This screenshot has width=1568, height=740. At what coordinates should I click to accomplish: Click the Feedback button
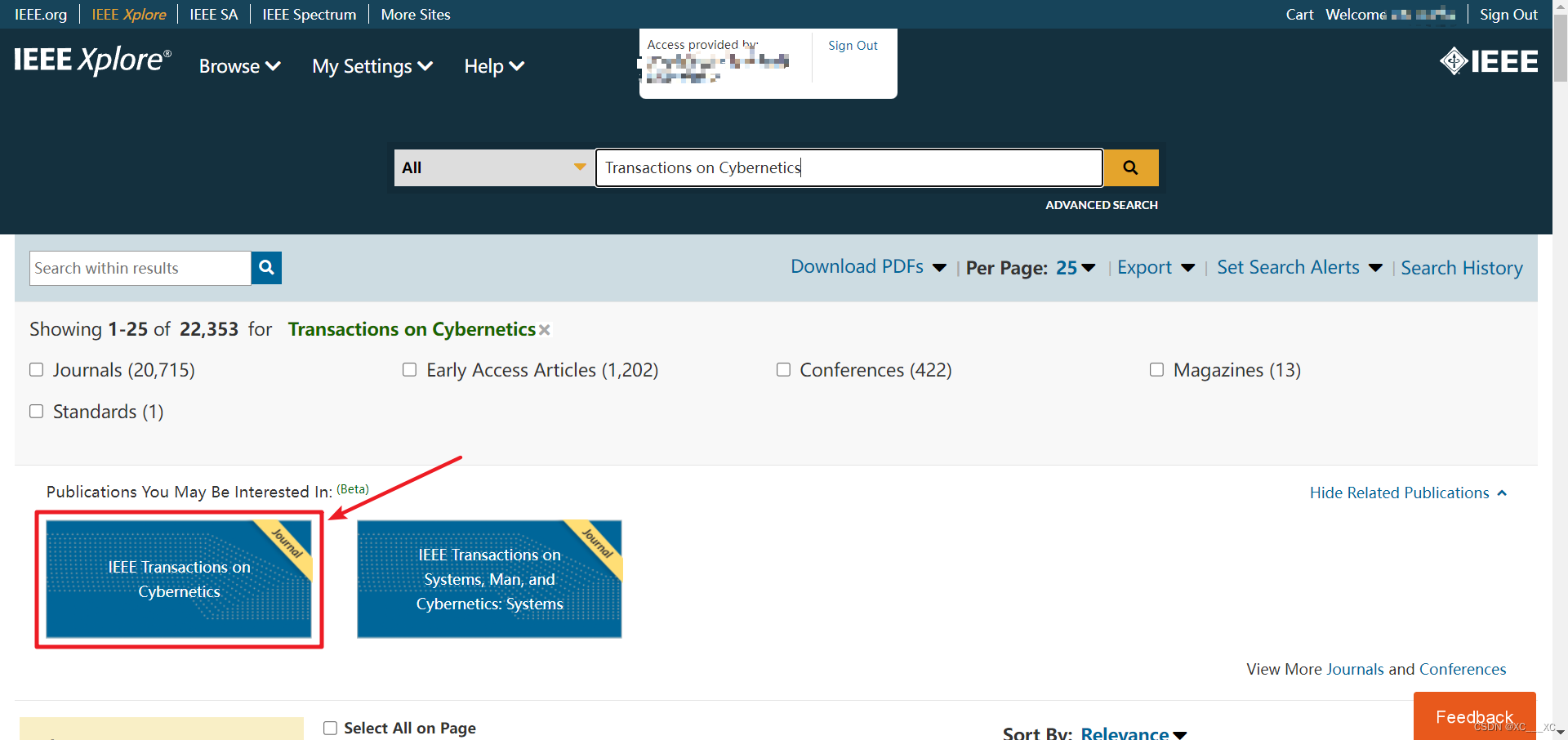tap(1474, 716)
